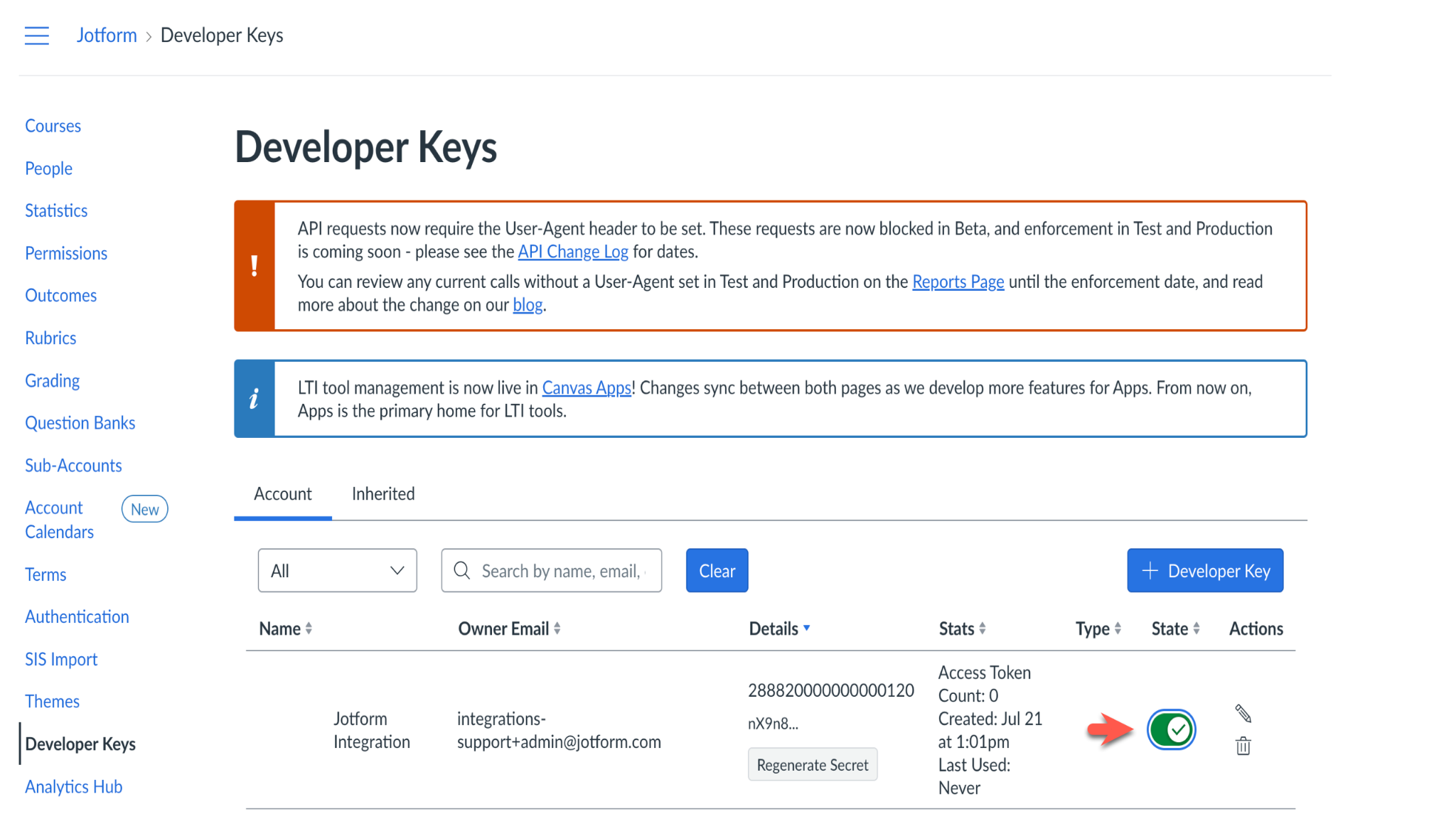The height and width of the screenshot is (819, 1456).
Task: Click the search magnifier icon
Action: coord(462,570)
